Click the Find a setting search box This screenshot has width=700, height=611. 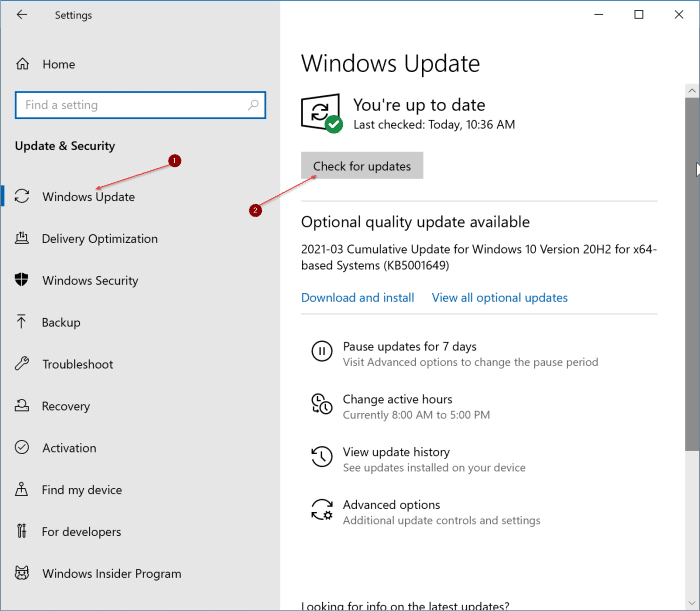[140, 105]
